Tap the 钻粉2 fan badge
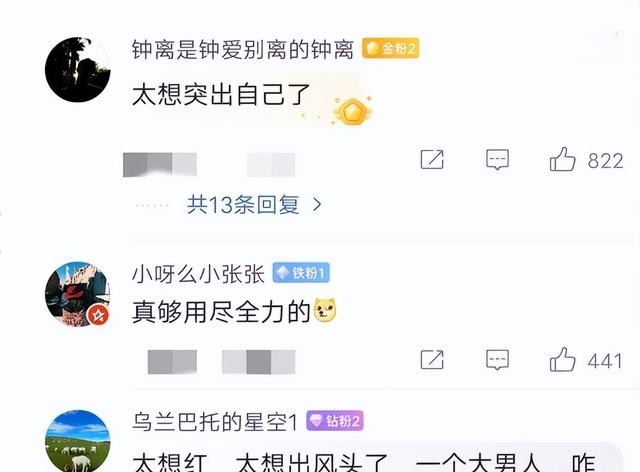Viewport: 640px width, 472px height. 335,421
